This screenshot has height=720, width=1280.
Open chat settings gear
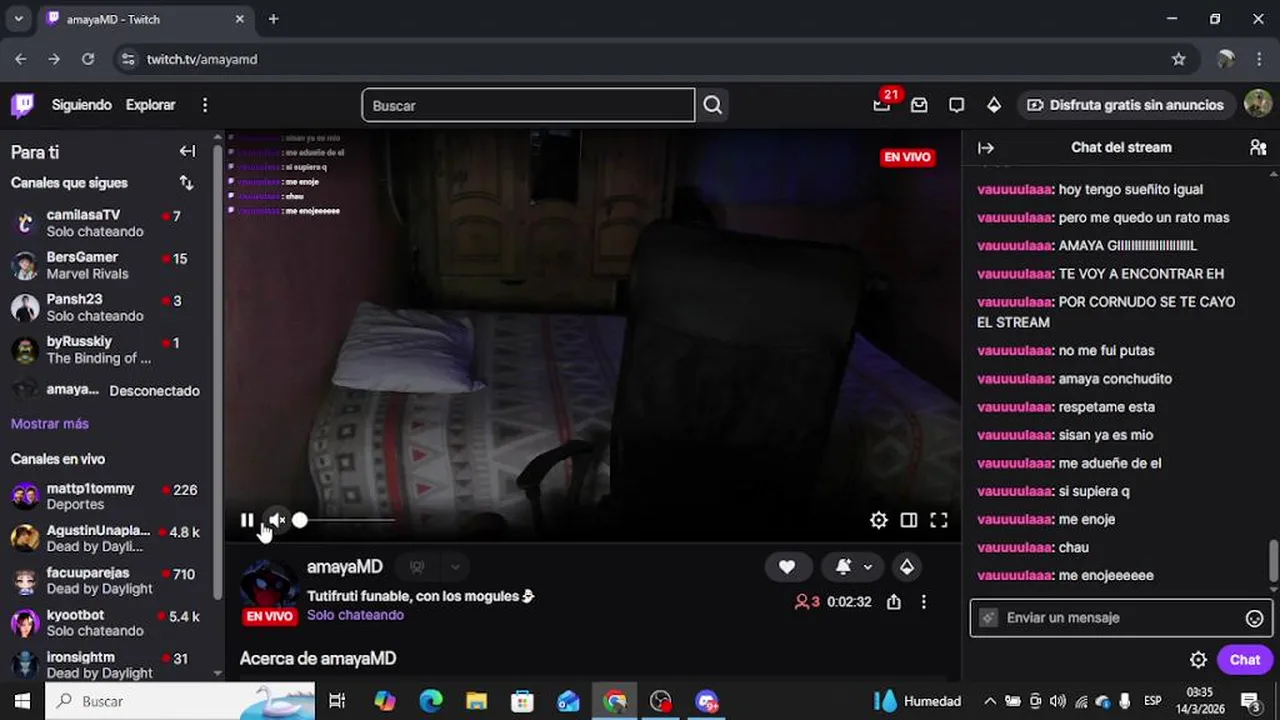click(x=1198, y=660)
